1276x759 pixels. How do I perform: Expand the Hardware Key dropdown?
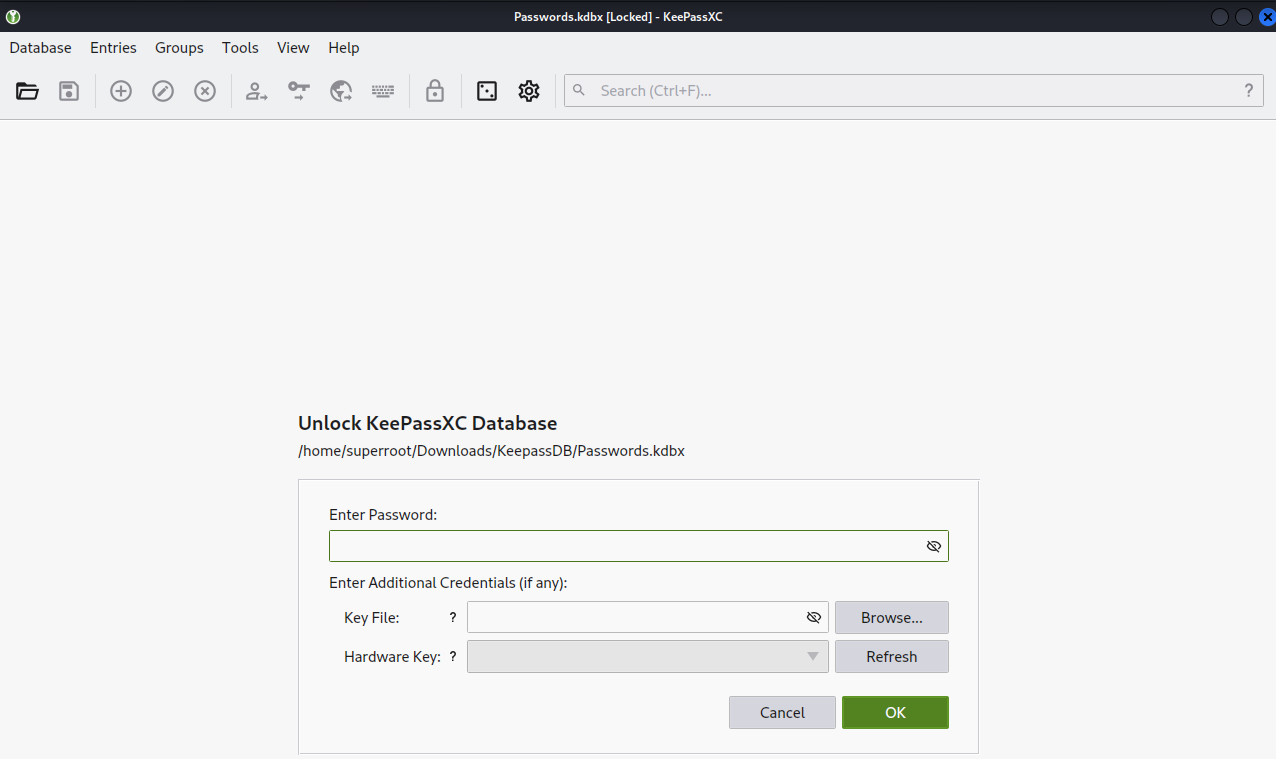(813, 657)
